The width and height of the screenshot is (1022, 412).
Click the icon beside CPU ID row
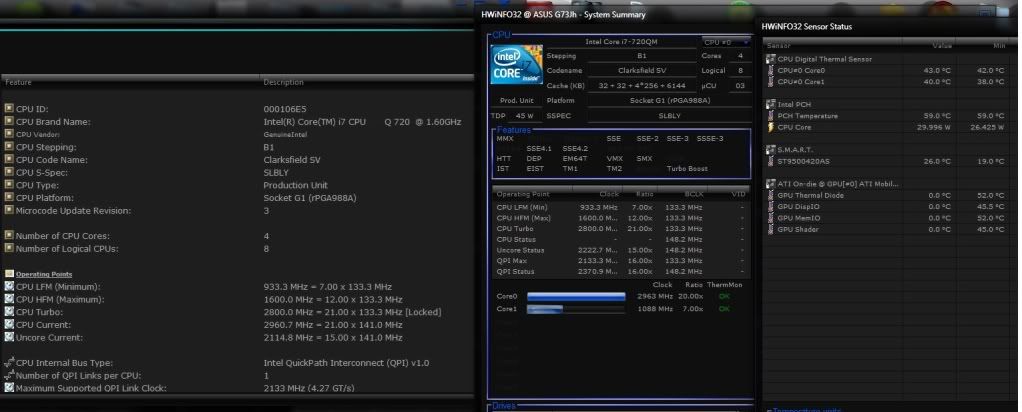pyautogui.click(x=9, y=108)
